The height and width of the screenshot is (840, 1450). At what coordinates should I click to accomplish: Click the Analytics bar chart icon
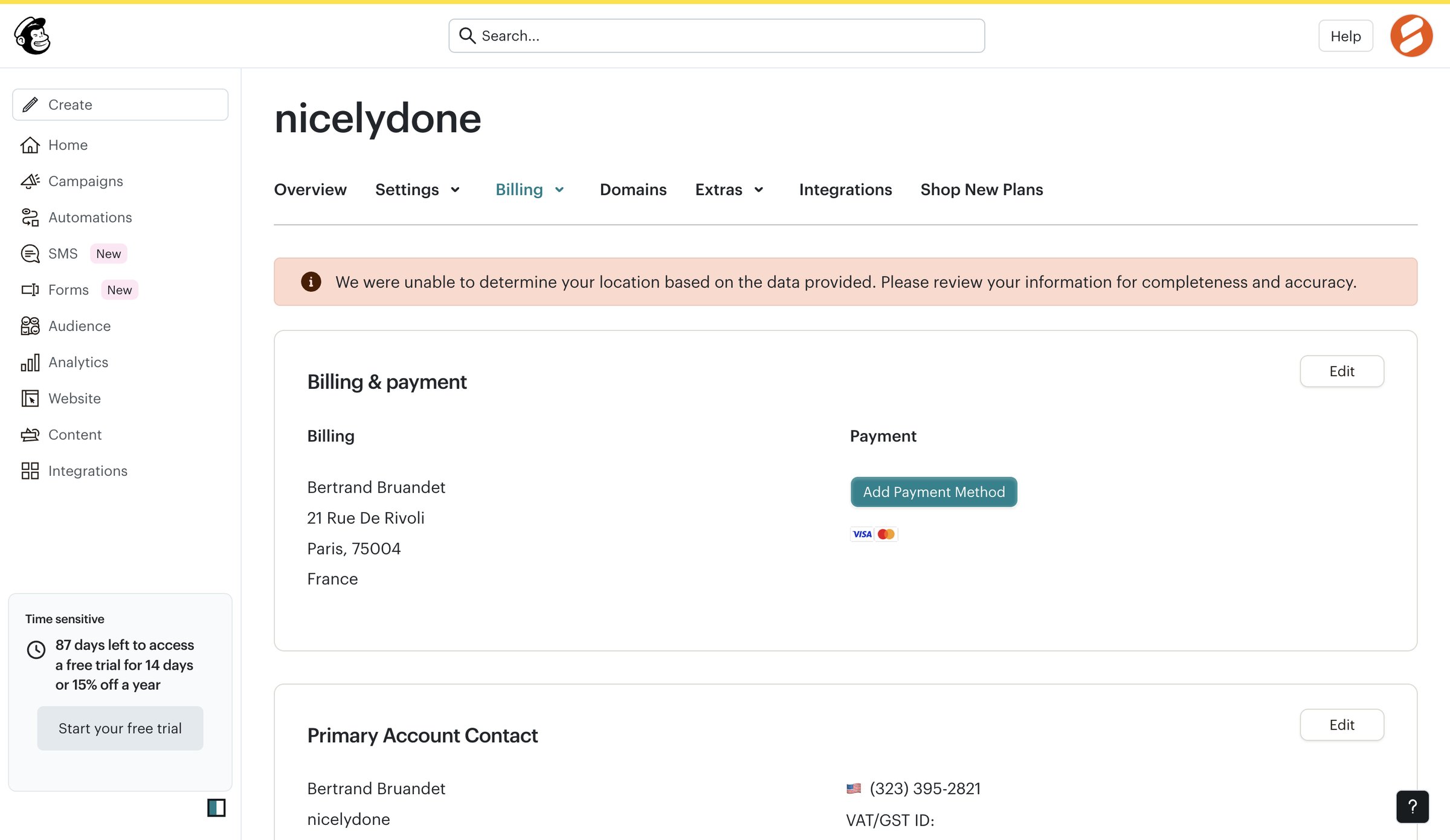tap(30, 362)
